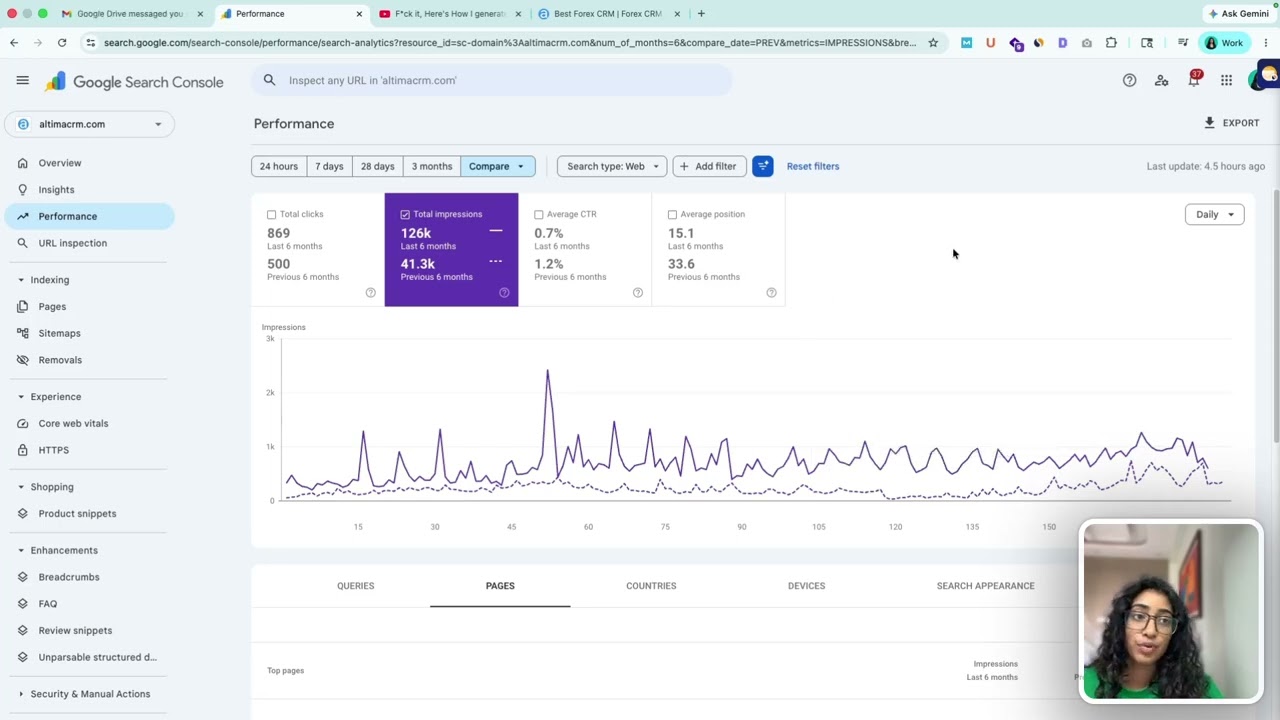
Task: Toggle the Average position checkbox
Action: [x=672, y=214]
